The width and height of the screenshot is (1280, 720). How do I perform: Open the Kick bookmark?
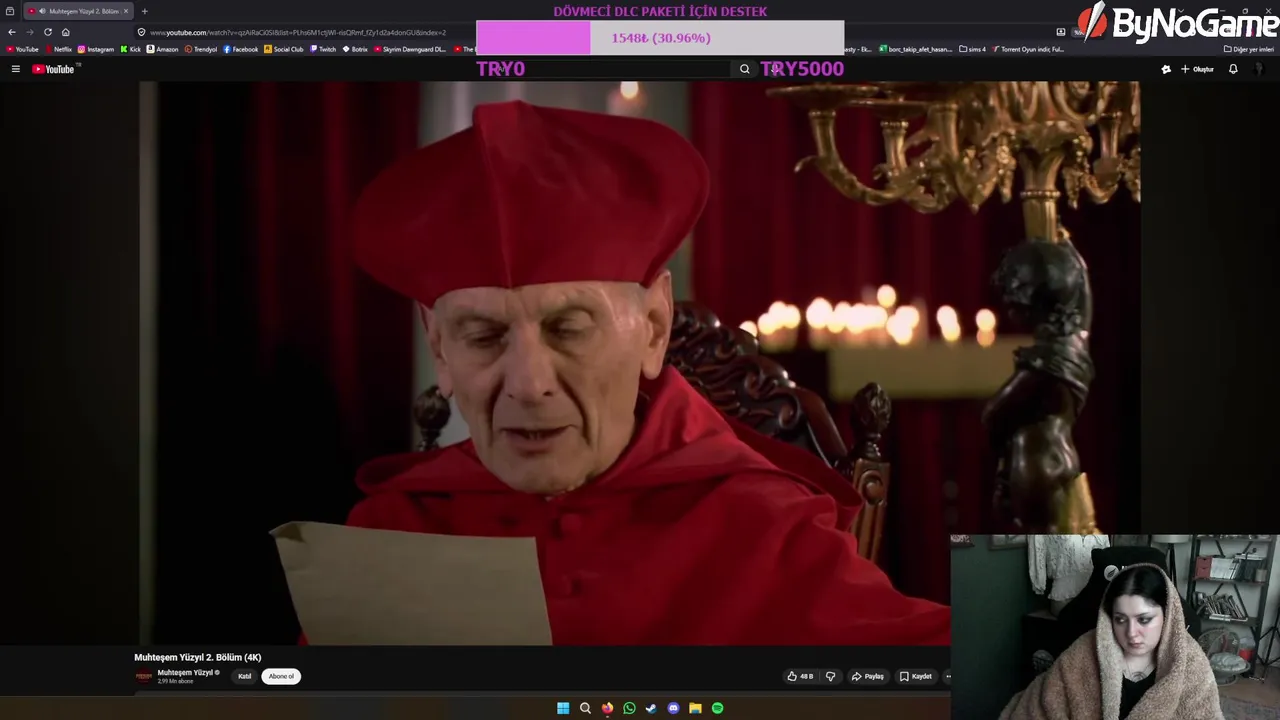pos(131,49)
